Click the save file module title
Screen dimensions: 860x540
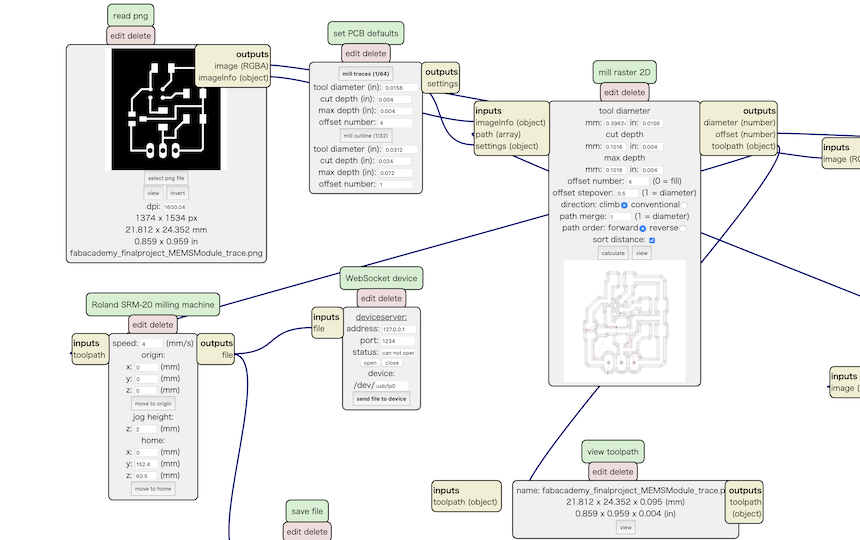[x=307, y=511]
